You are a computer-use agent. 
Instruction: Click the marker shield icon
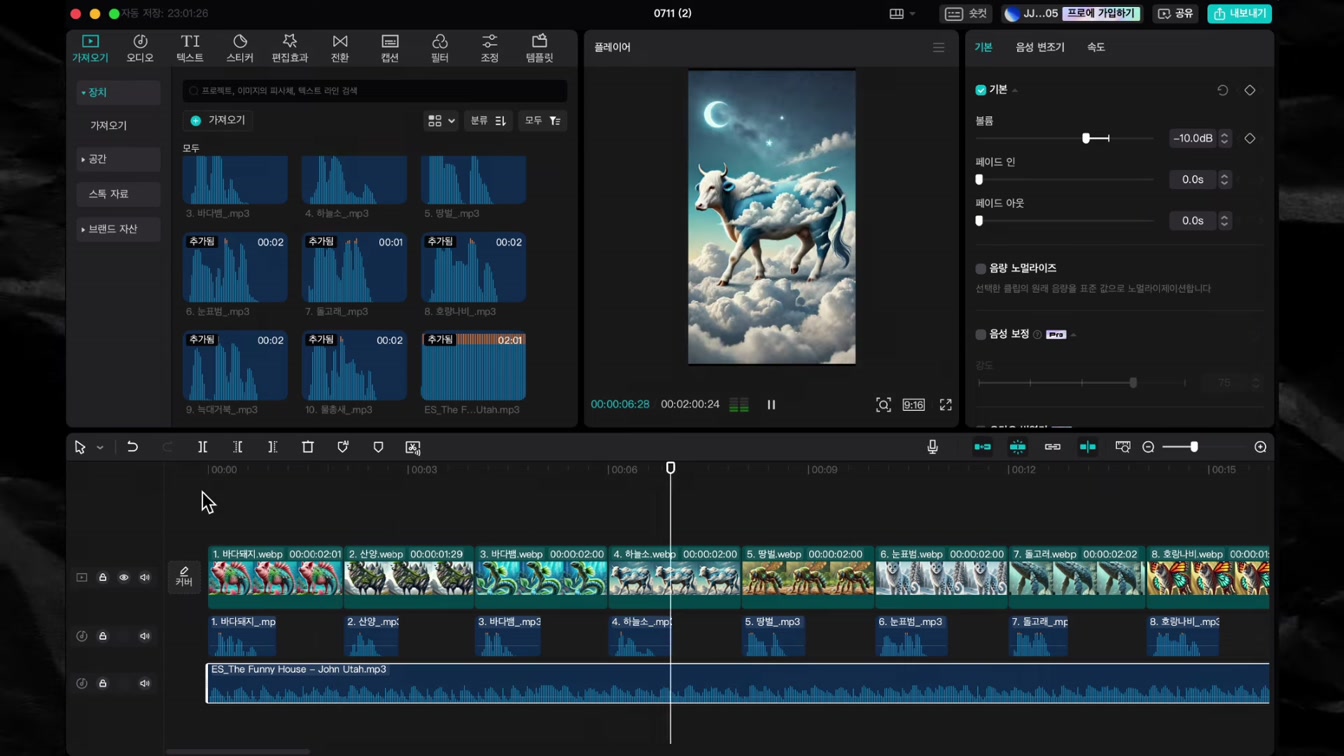point(378,447)
